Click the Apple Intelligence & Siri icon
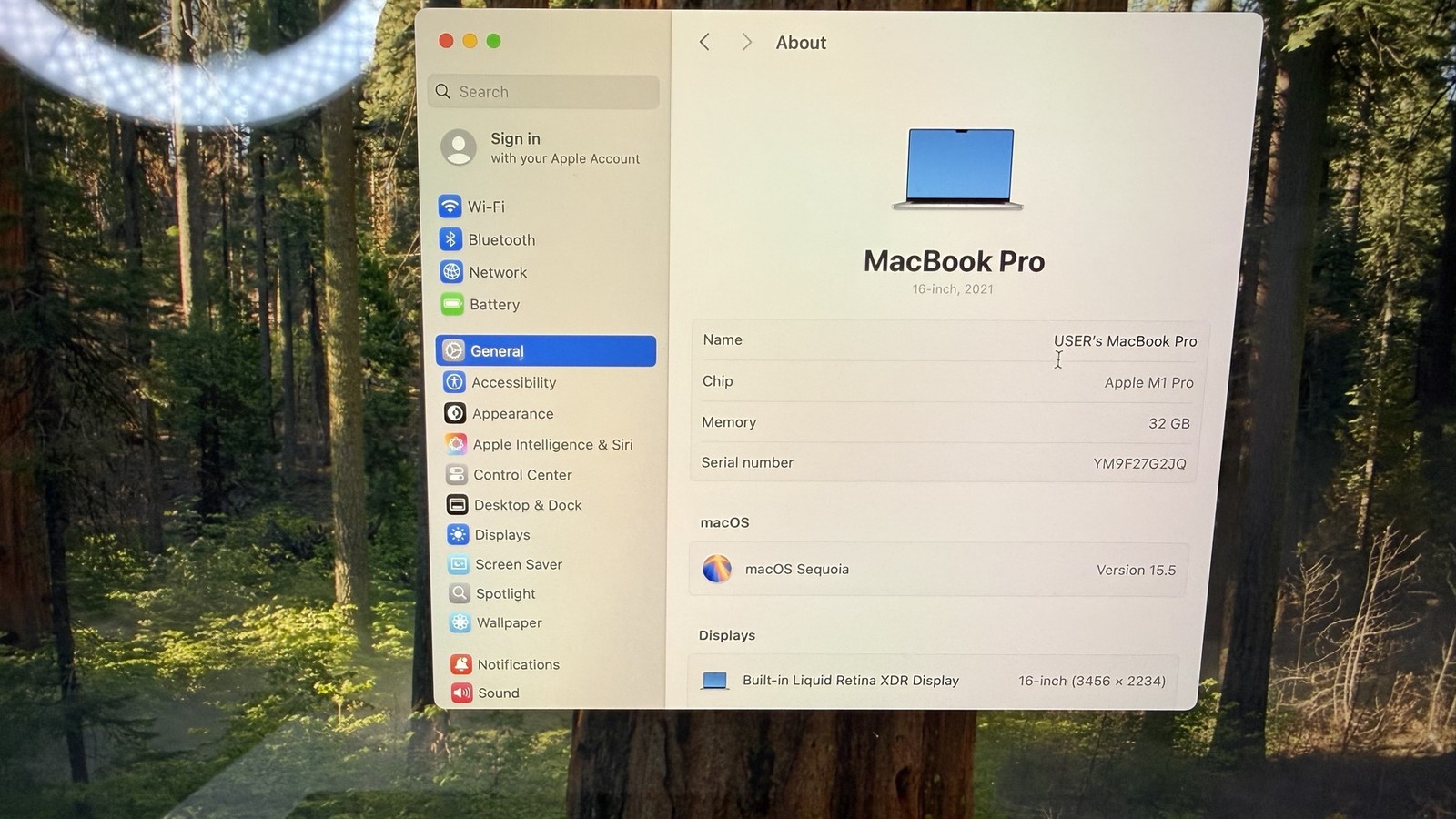Image resolution: width=1456 pixels, height=819 pixels. pos(456,444)
